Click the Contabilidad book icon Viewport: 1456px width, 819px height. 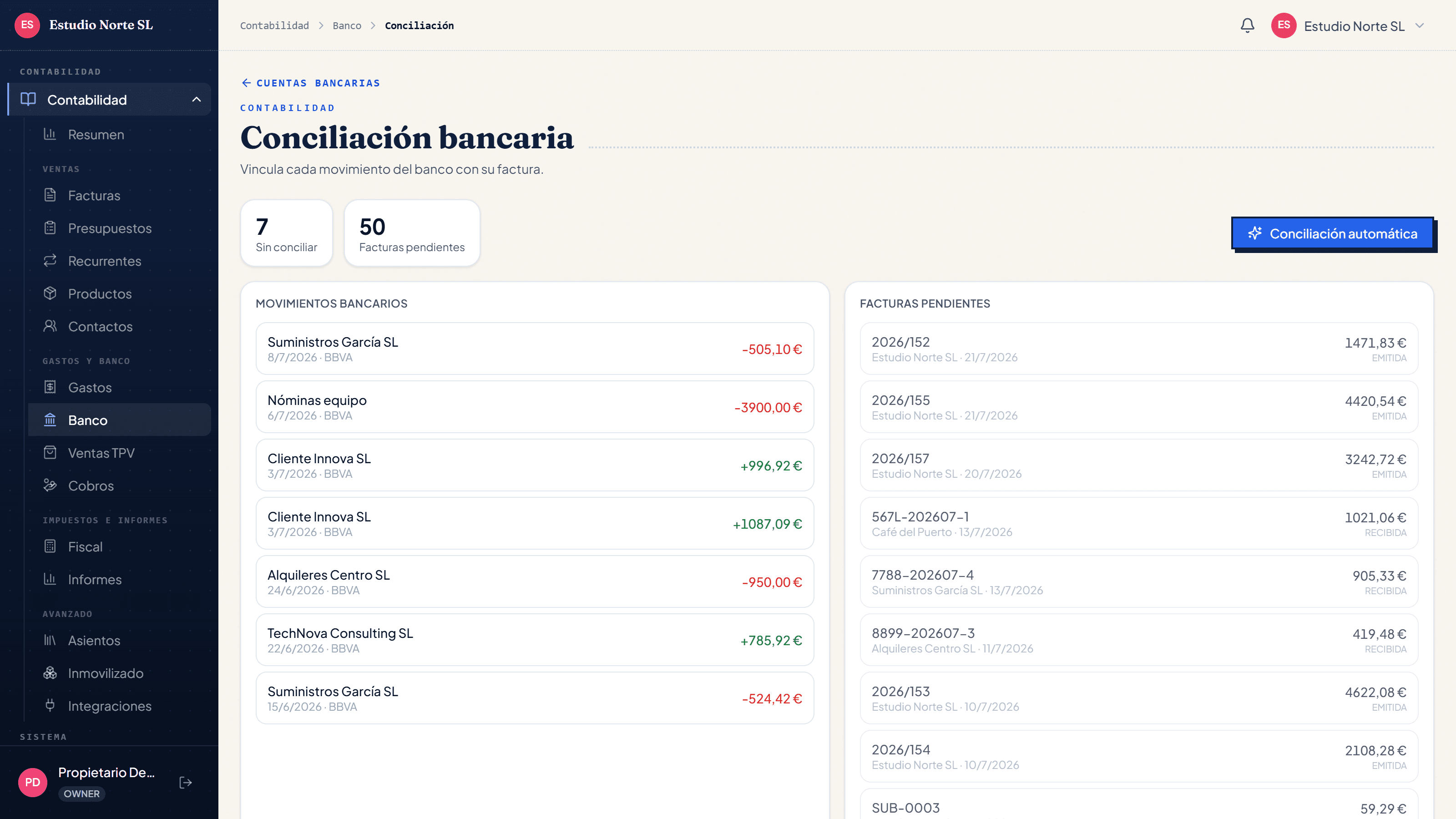tap(28, 100)
